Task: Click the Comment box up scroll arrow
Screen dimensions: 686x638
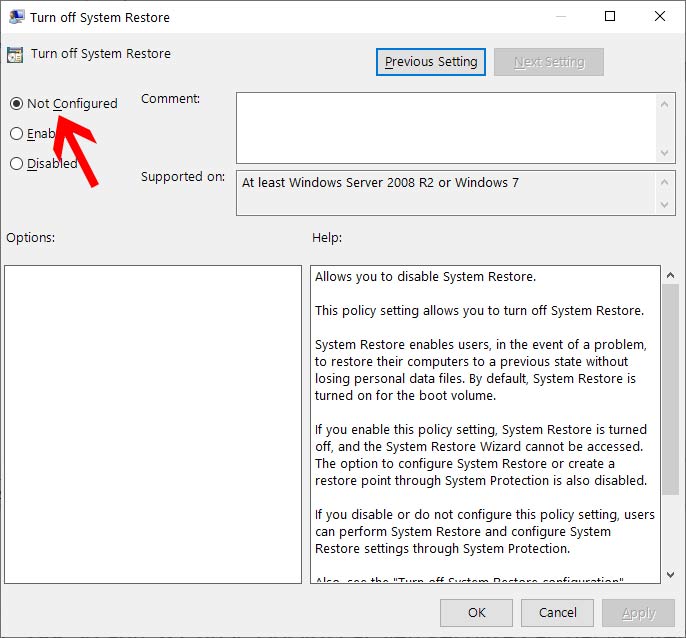Action: 664,104
